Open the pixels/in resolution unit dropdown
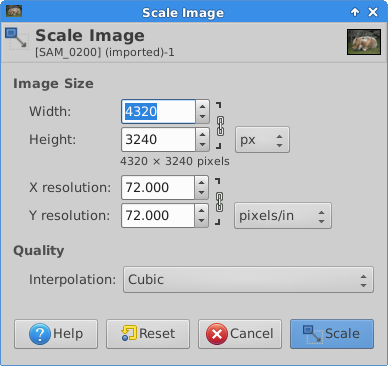This screenshot has height=366, width=388. (x=283, y=216)
